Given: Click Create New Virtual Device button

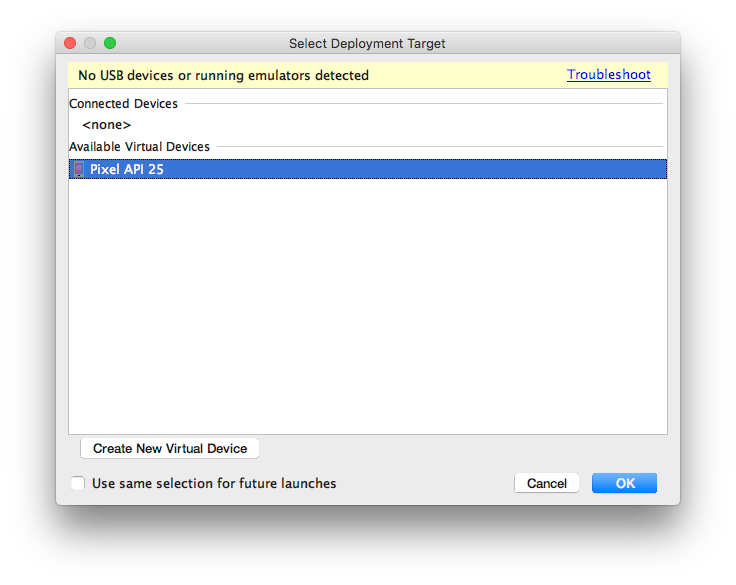Looking at the screenshot, I should (170, 448).
